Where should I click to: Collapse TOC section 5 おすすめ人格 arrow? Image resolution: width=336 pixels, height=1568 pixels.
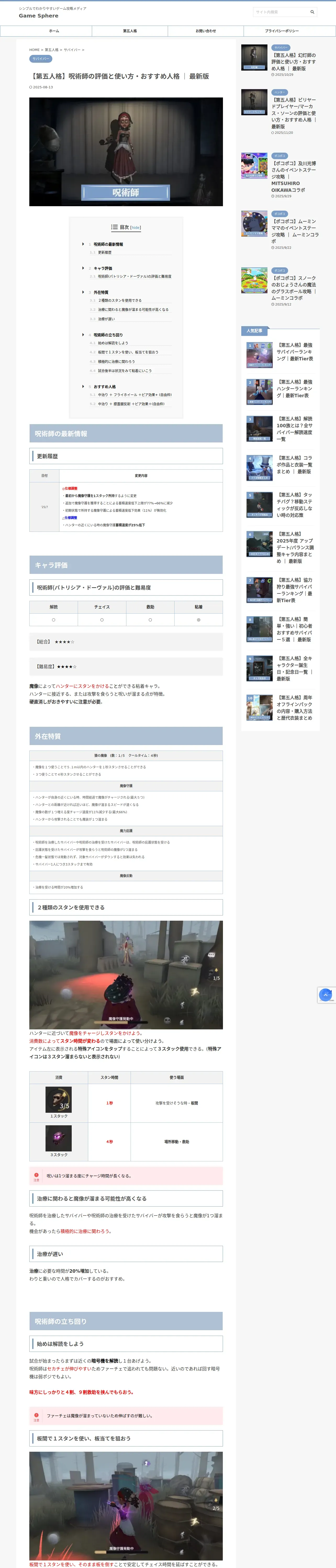click(x=83, y=387)
